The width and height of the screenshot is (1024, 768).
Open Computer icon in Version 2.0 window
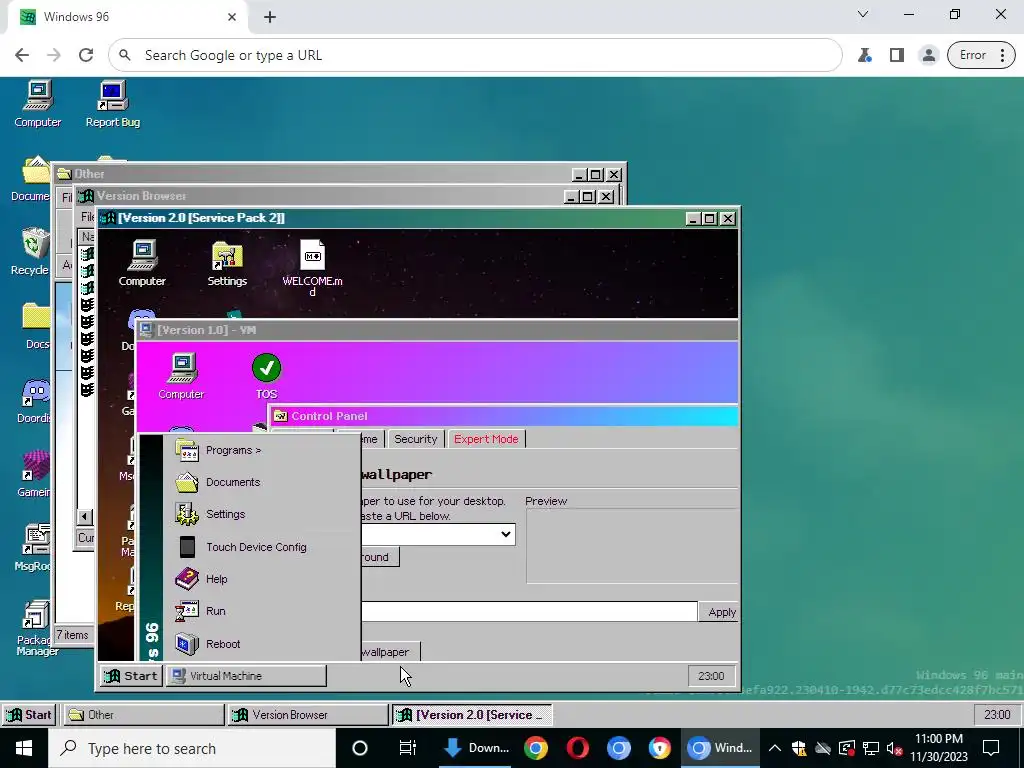click(142, 263)
